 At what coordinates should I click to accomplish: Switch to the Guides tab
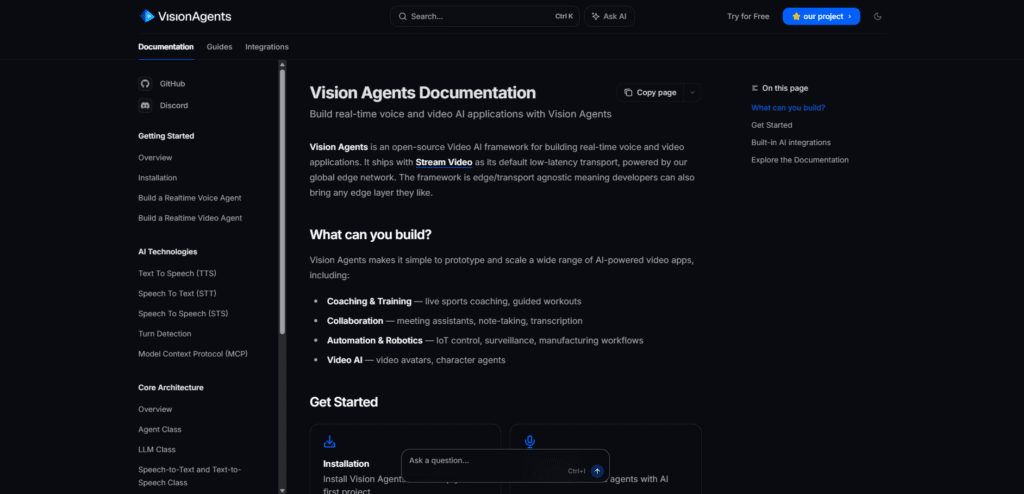pyautogui.click(x=219, y=47)
